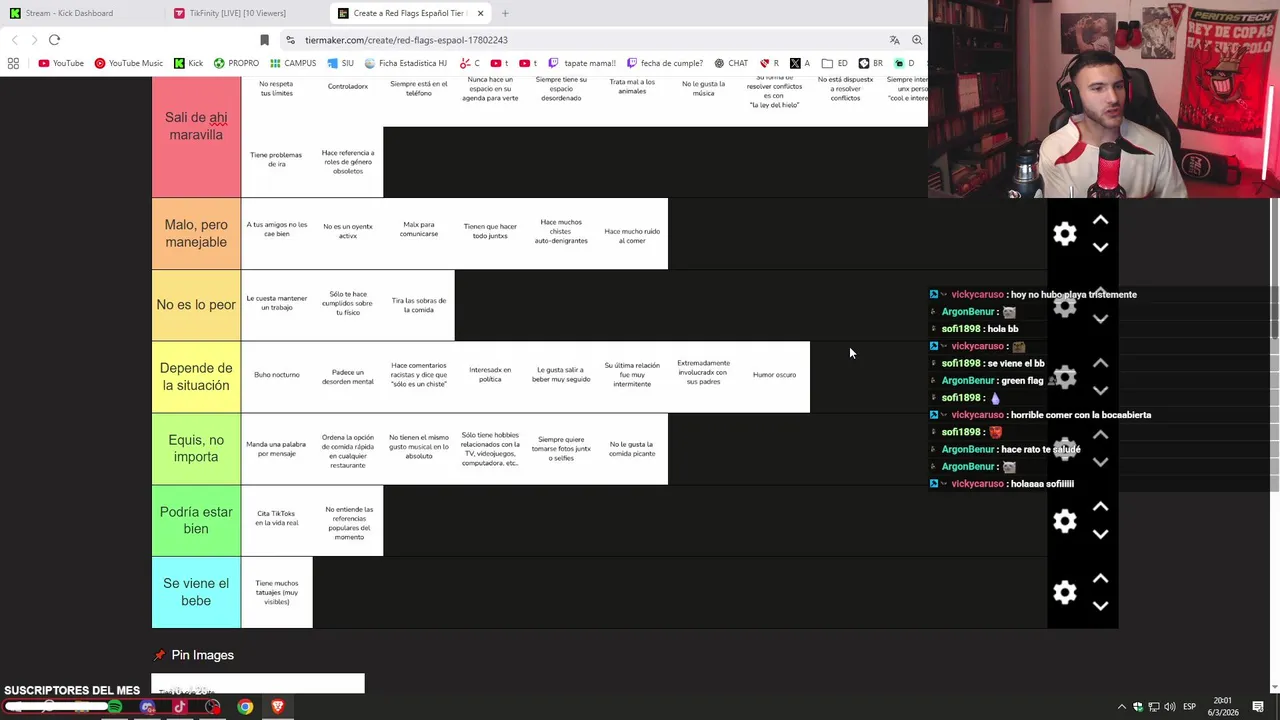
Task: Click the 'Se viene el bebe' tier label
Action: pyautogui.click(x=196, y=592)
